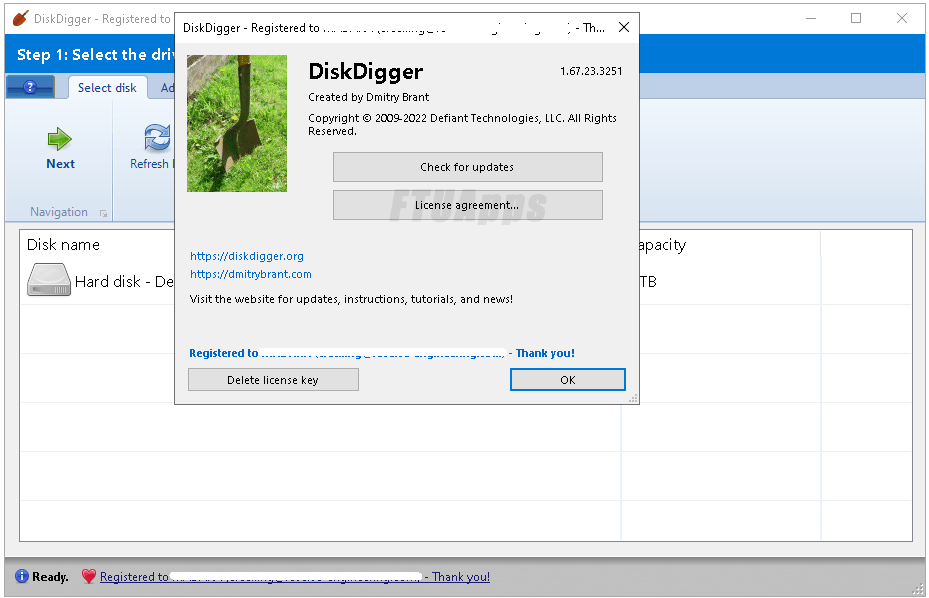
Task: Click the version number 1.67.23.3251
Action: point(591,71)
